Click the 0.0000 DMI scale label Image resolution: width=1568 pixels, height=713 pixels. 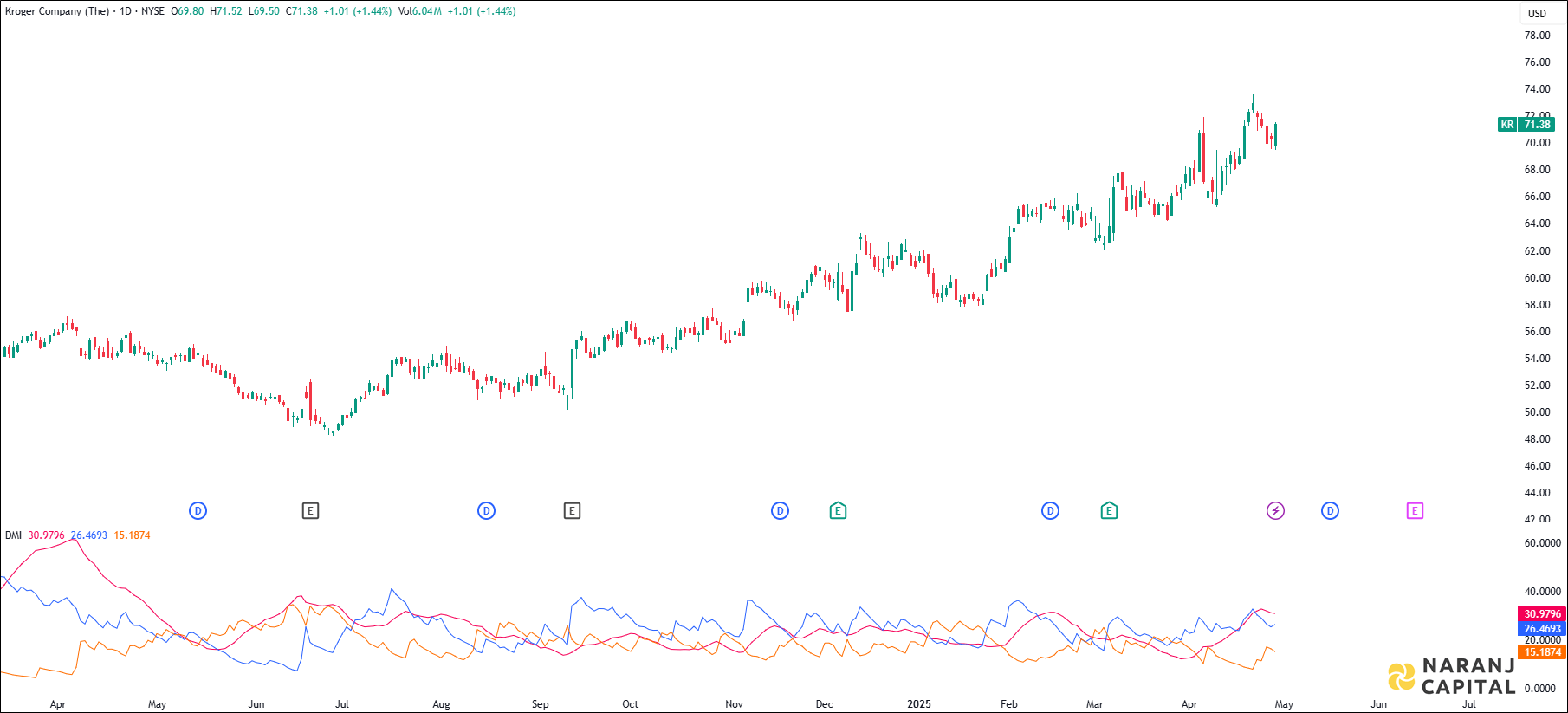pos(1540,689)
